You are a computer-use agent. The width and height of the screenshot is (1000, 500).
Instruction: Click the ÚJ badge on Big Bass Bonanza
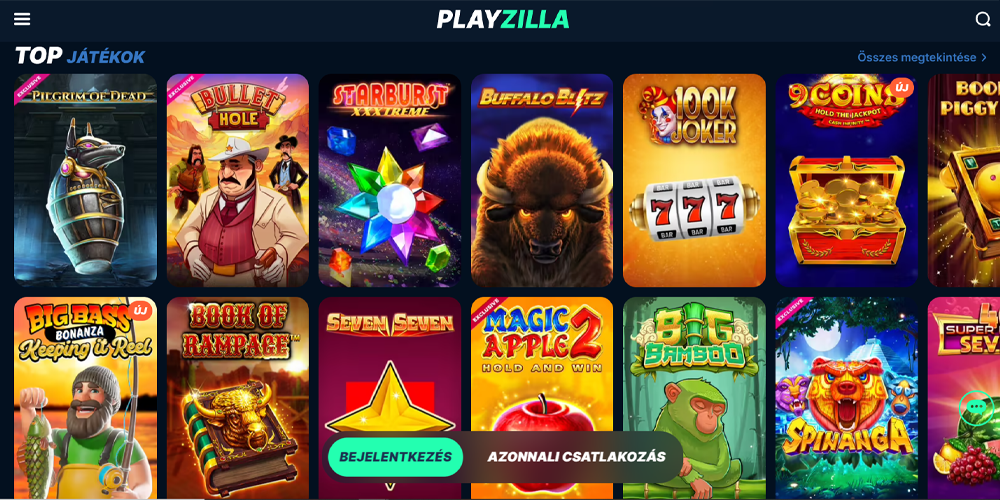(x=140, y=311)
